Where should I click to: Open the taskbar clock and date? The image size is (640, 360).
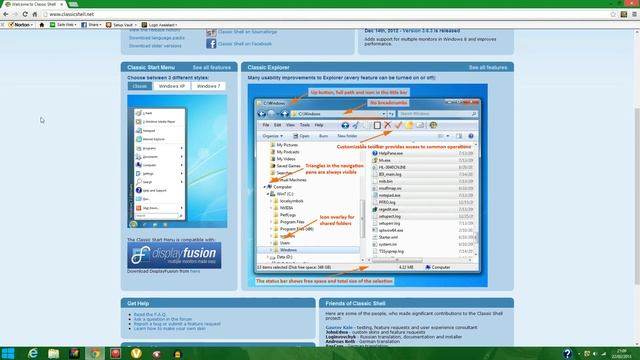(x=622, y=353)
